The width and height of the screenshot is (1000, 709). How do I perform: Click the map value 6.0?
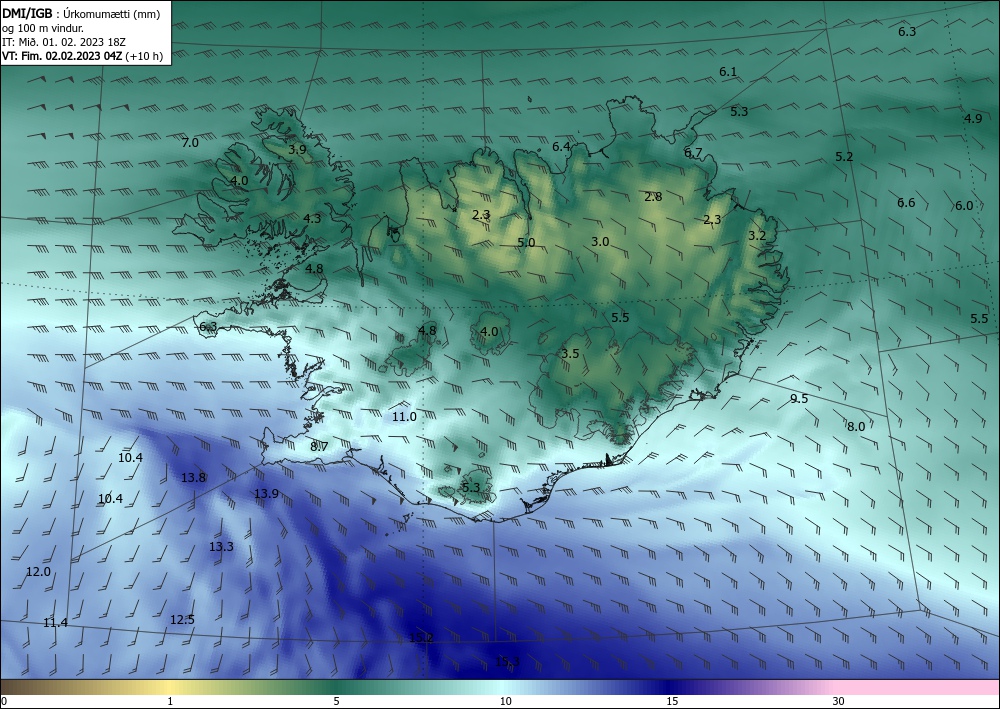point(964,205)
